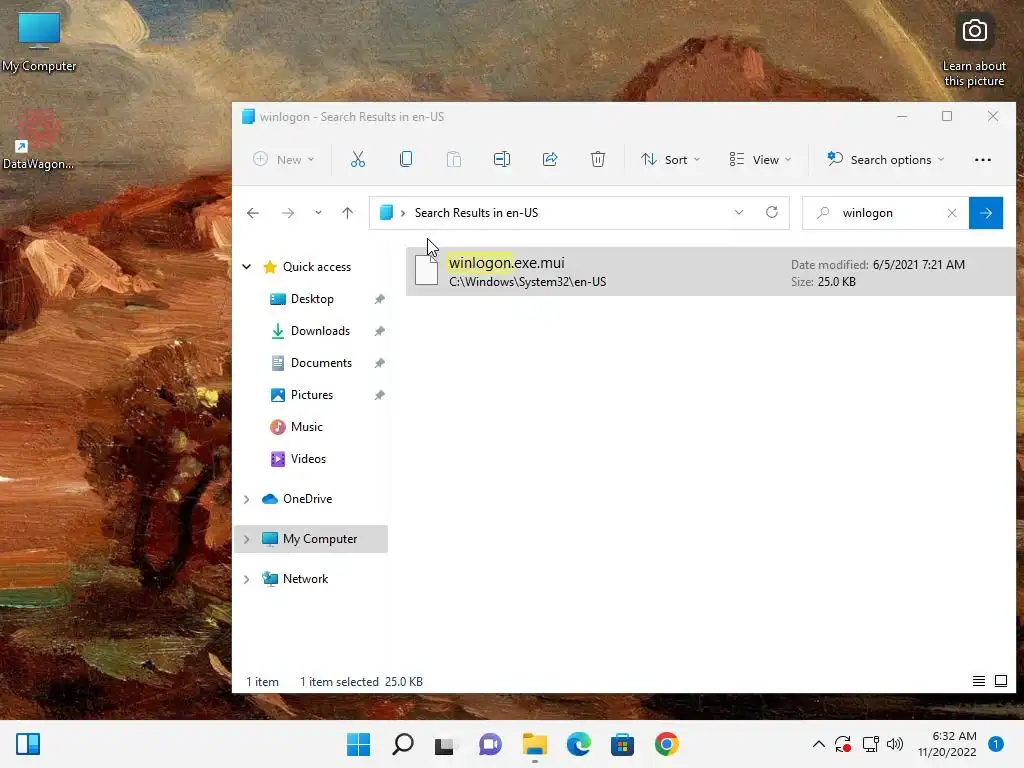Clear the winlogon search text
The width and height of the screenshot is (1024, 768).
click(x=952, y=213)
